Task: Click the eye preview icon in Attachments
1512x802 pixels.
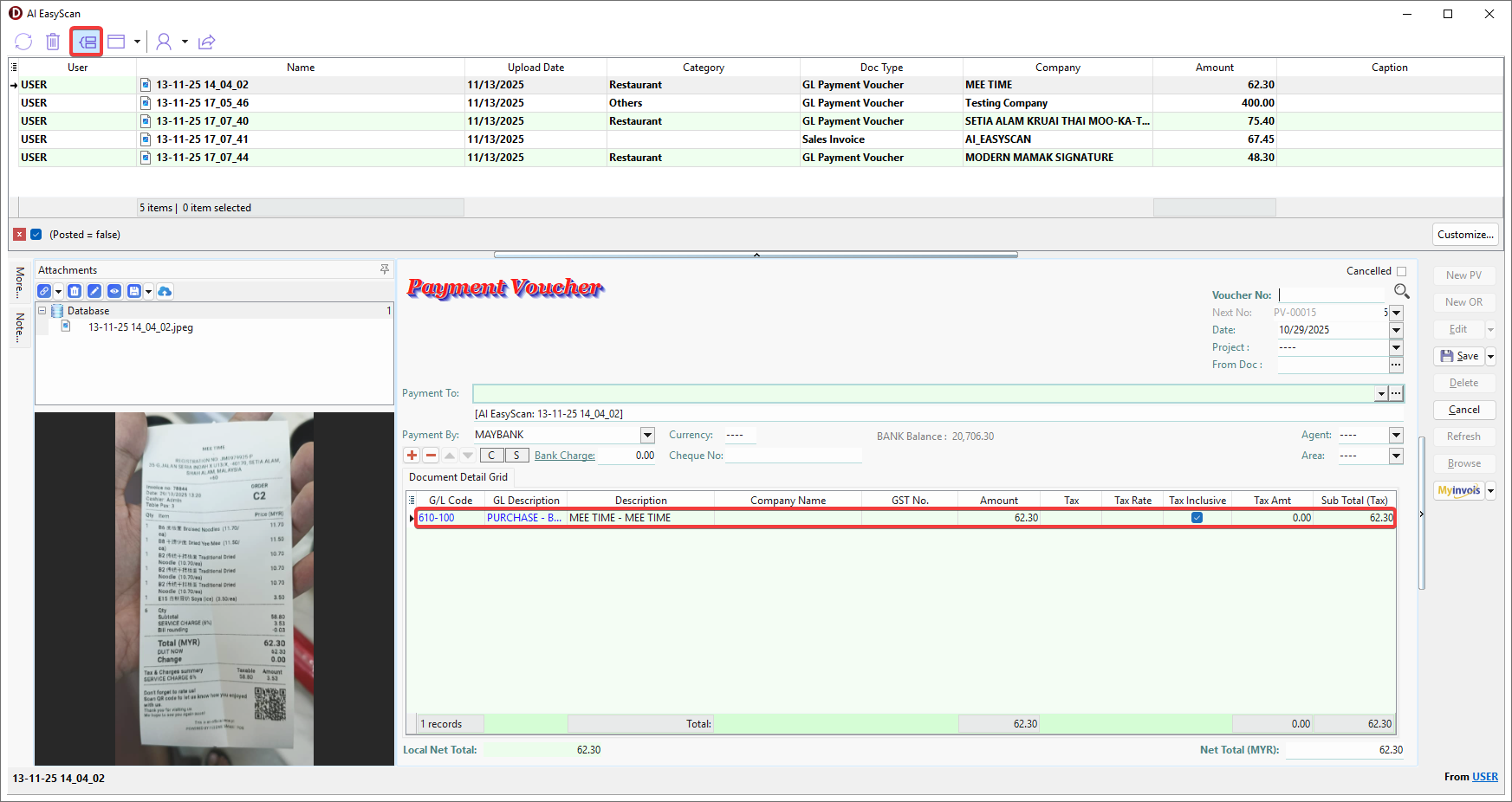Action: click(114, 291)
